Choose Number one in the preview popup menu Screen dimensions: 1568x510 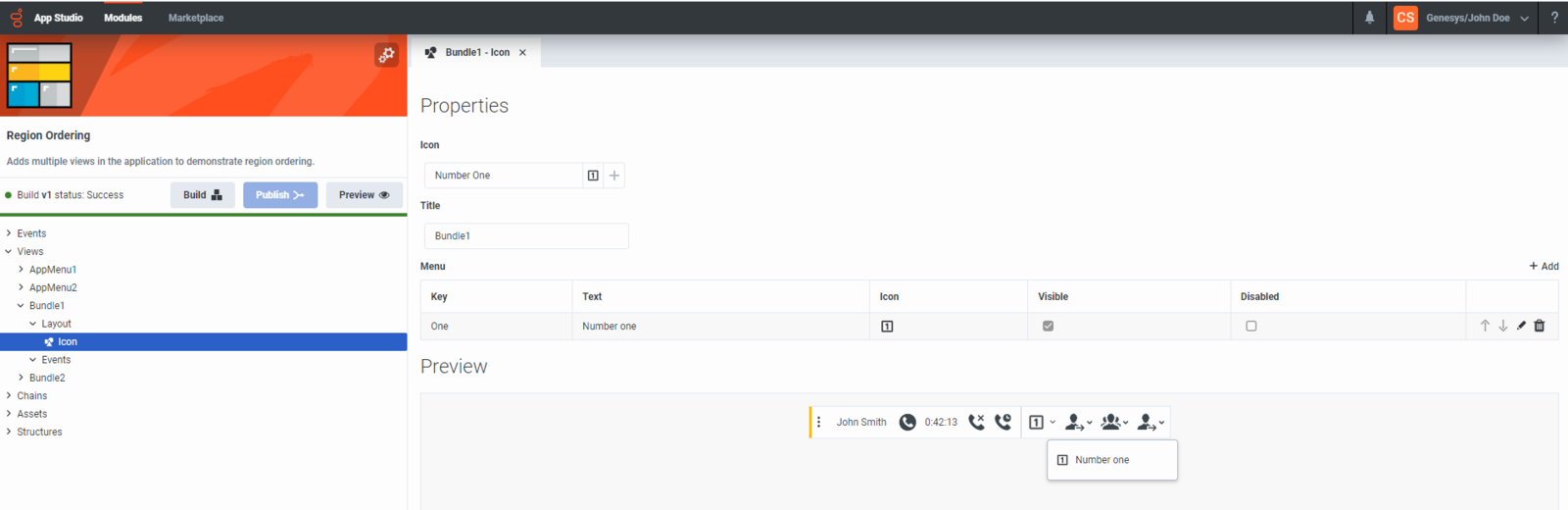1112,460
